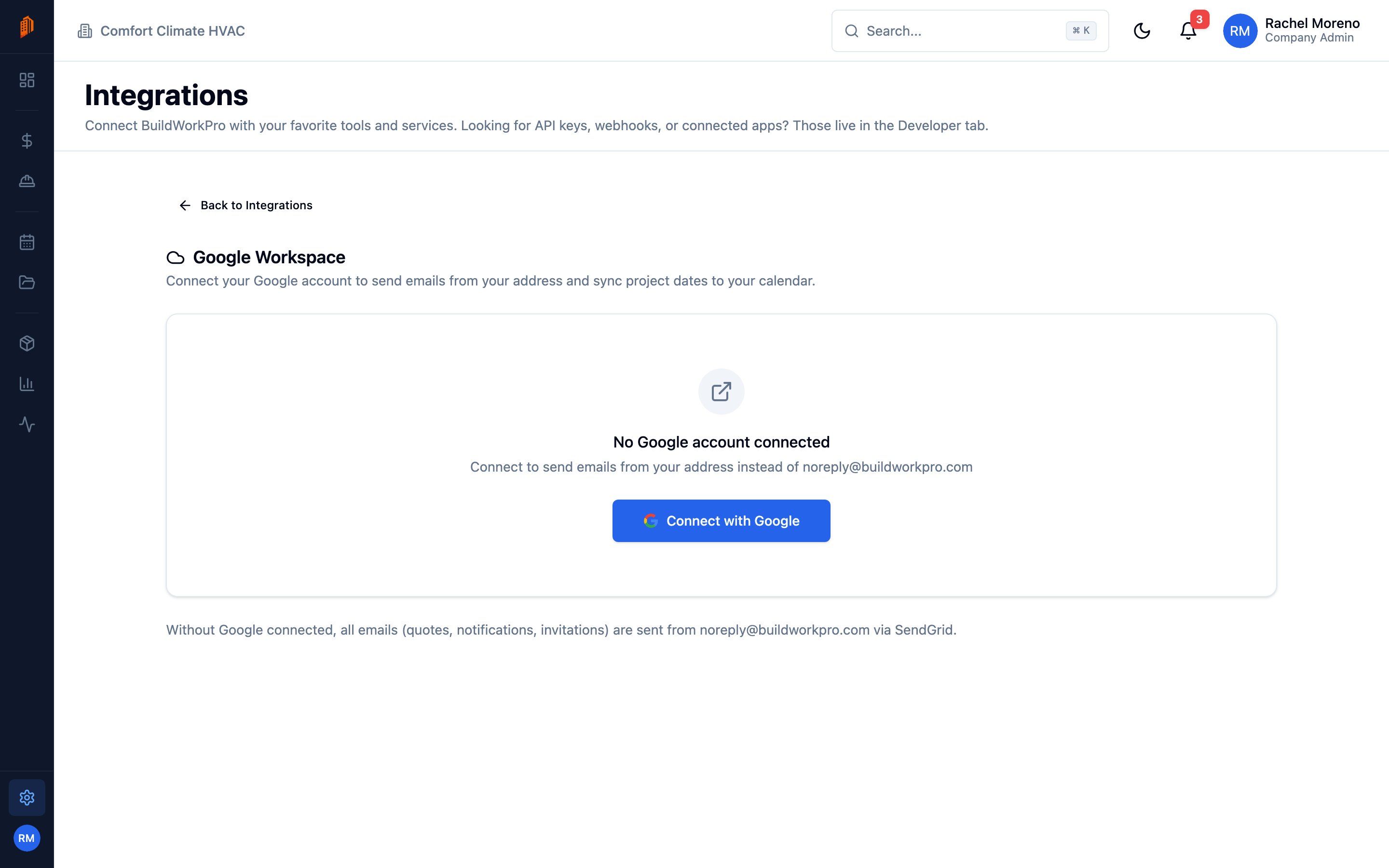1389x868 pixels.
Task: Open the settings gear icon in sidebar
Action: (x=27, y=798)
